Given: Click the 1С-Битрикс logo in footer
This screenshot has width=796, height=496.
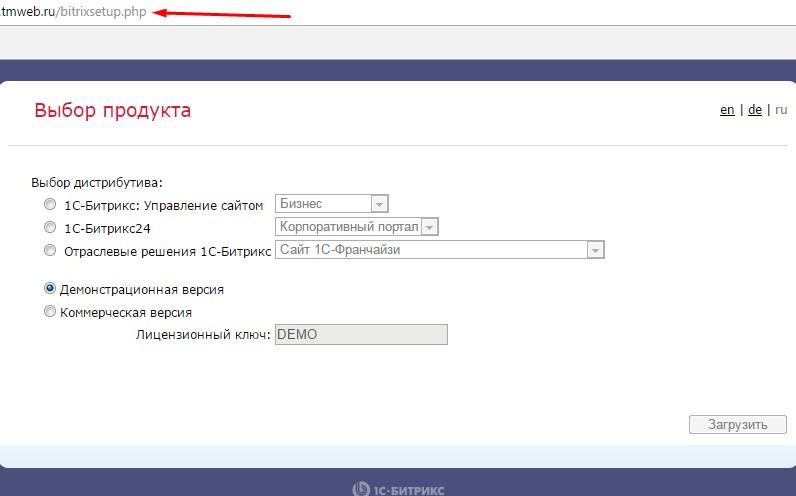Looking at the screenshot, I should point(399,489).
